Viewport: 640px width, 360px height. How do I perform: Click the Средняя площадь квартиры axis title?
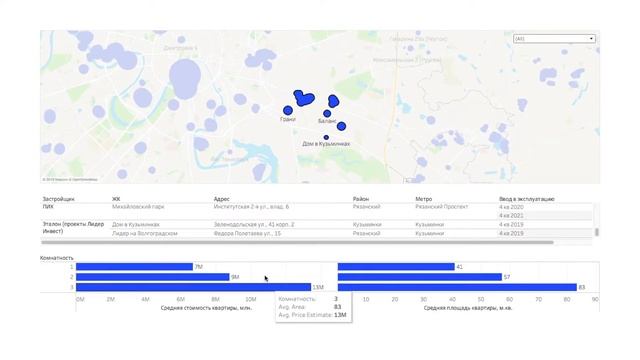(x=468, y=308)
